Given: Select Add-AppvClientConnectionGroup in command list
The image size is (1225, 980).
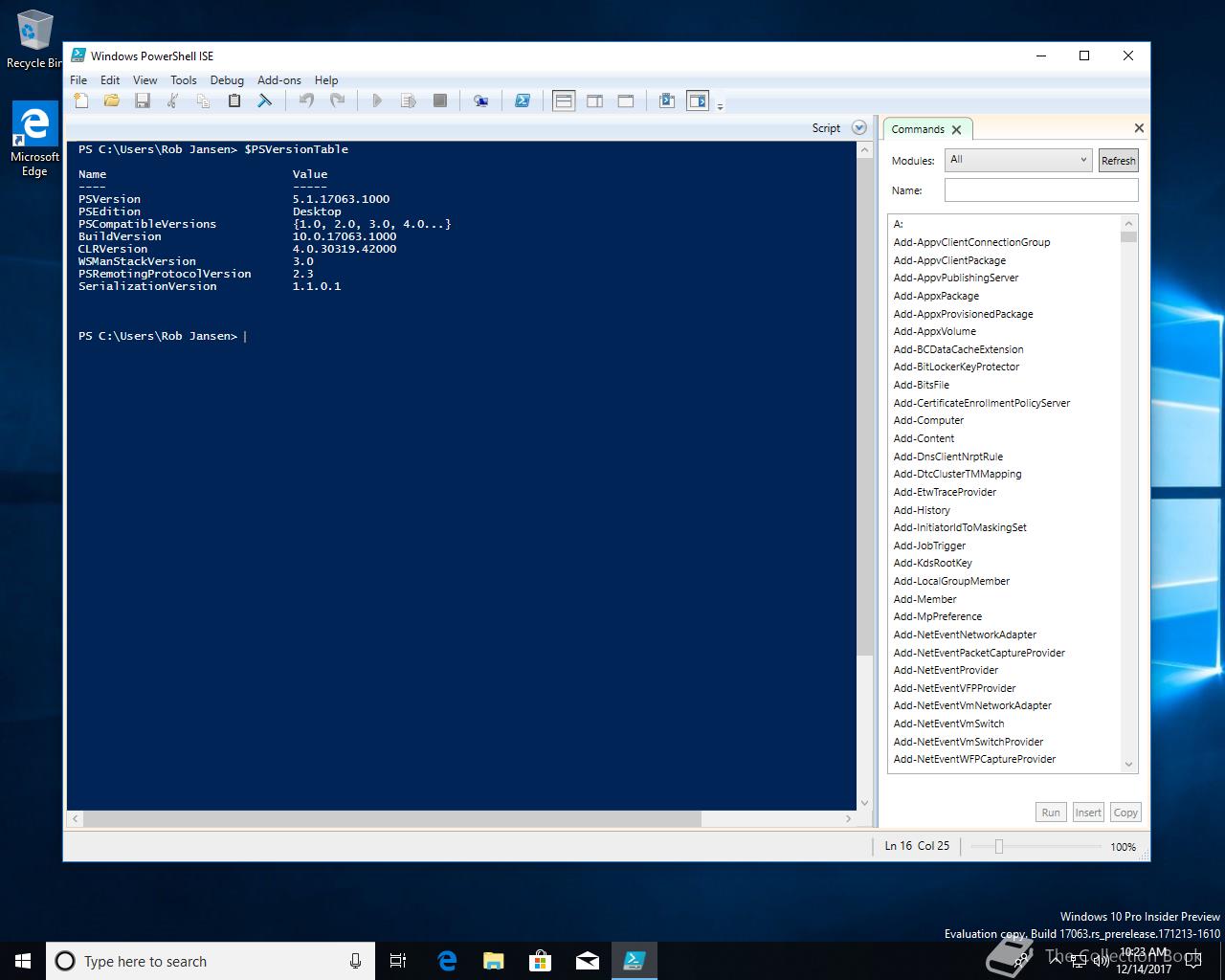Looking at the screenshot, I should point(971,242).
